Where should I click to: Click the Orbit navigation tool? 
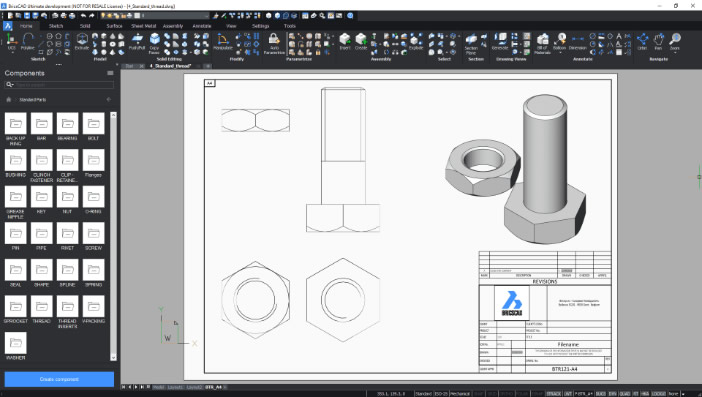642,42
